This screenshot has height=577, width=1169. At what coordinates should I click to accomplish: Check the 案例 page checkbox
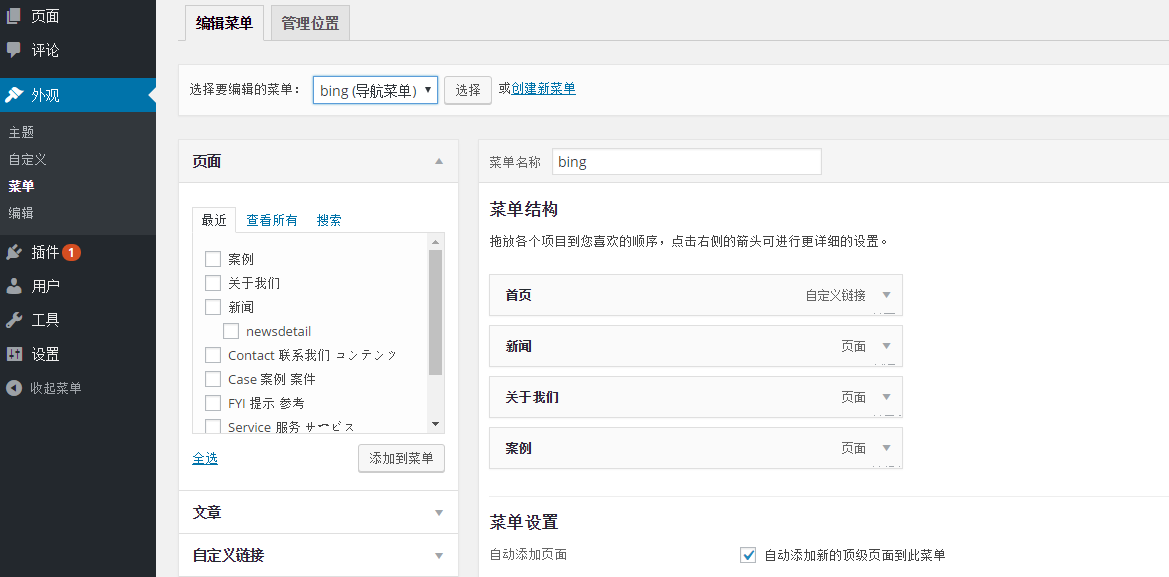(213, 259)
